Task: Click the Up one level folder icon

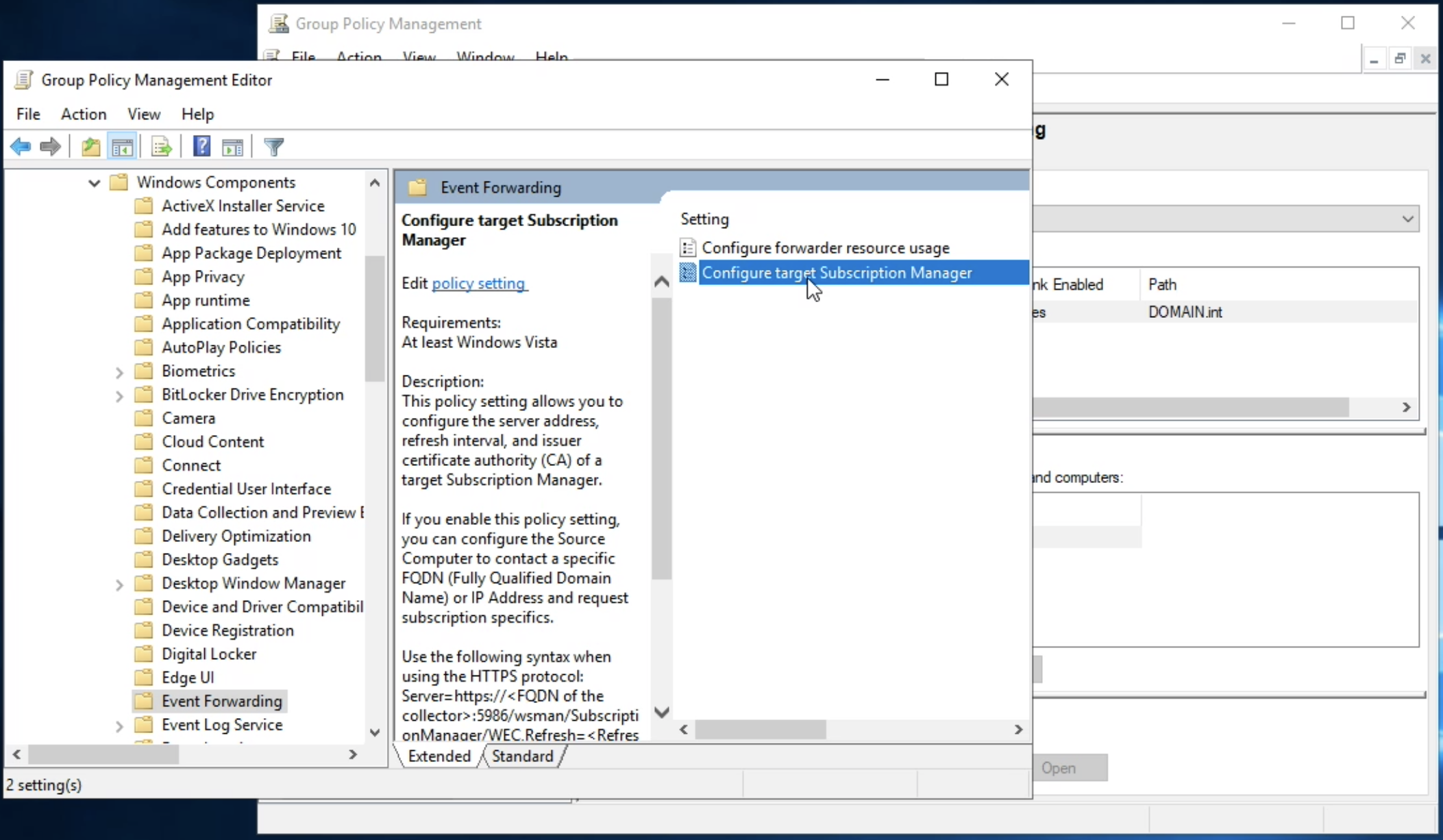Action: click(x=90, y=147)
